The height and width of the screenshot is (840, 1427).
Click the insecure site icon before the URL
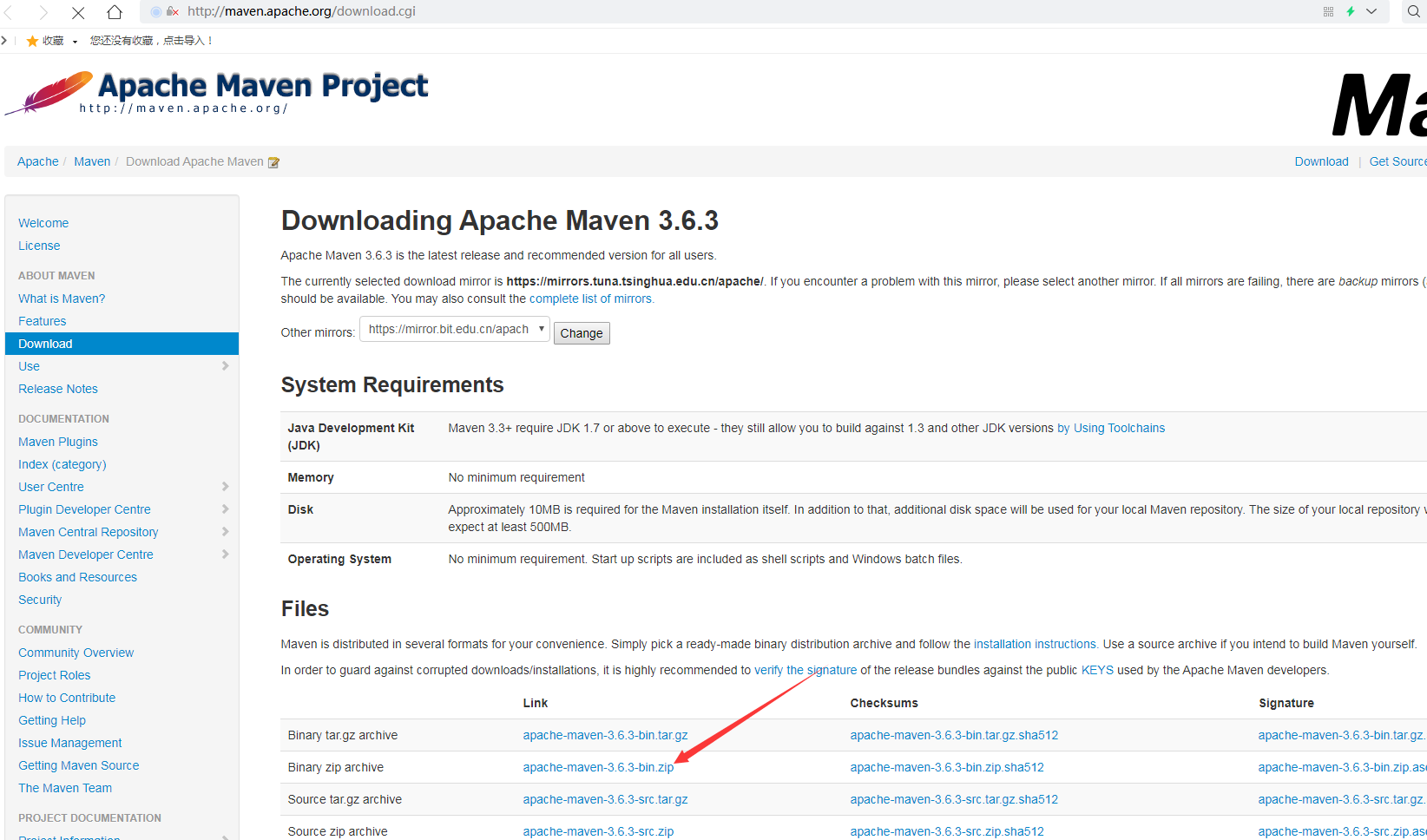coord(173,11)
